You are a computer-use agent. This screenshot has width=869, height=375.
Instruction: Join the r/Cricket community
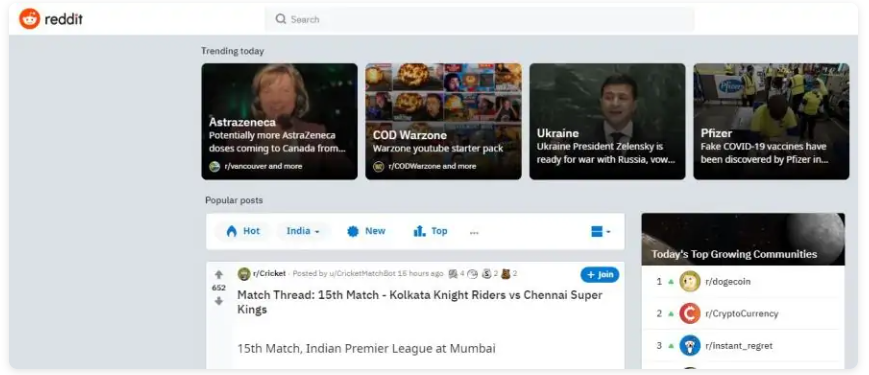(x=600, y=275)
